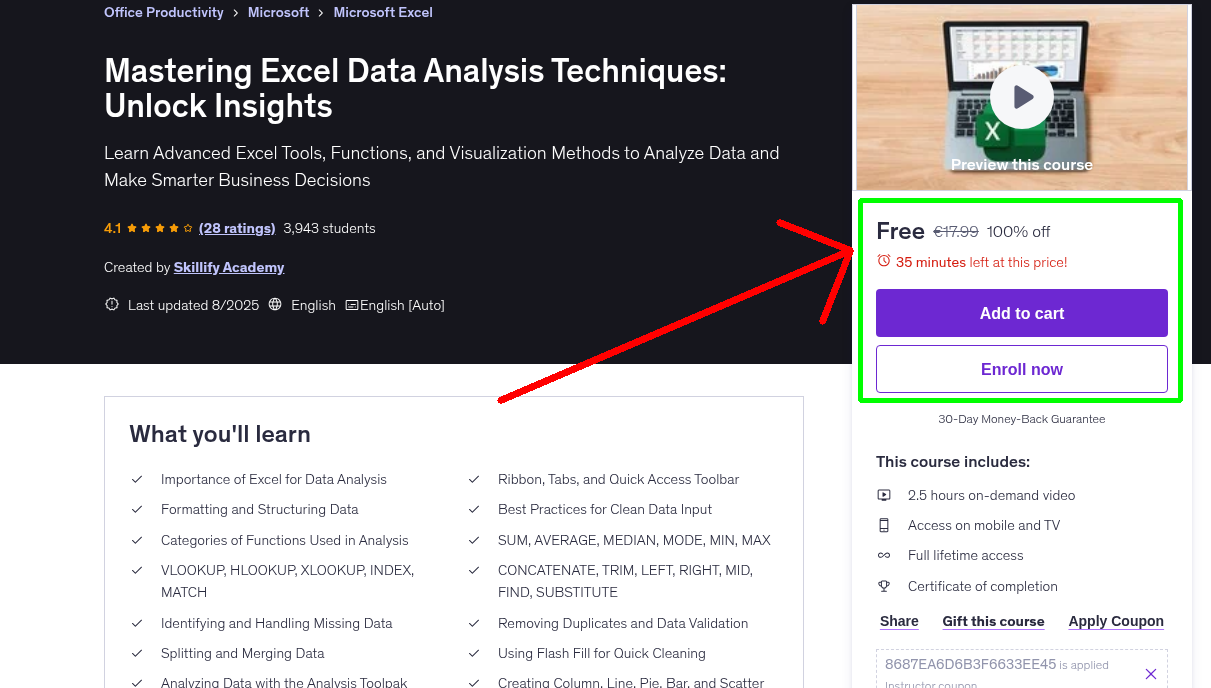
Task: Click the closed captions English [Auto] icon
Action: pyautogui.click(x=352, y=305)
